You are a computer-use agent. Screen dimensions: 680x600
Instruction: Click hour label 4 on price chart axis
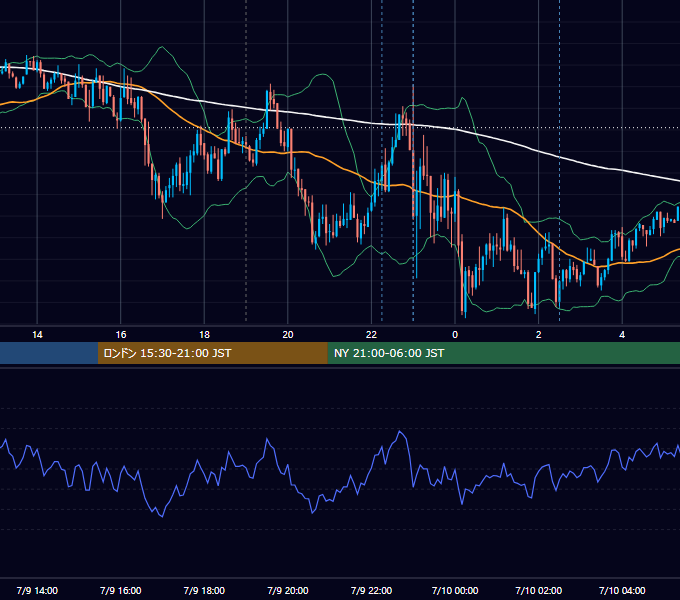[622, 335]
